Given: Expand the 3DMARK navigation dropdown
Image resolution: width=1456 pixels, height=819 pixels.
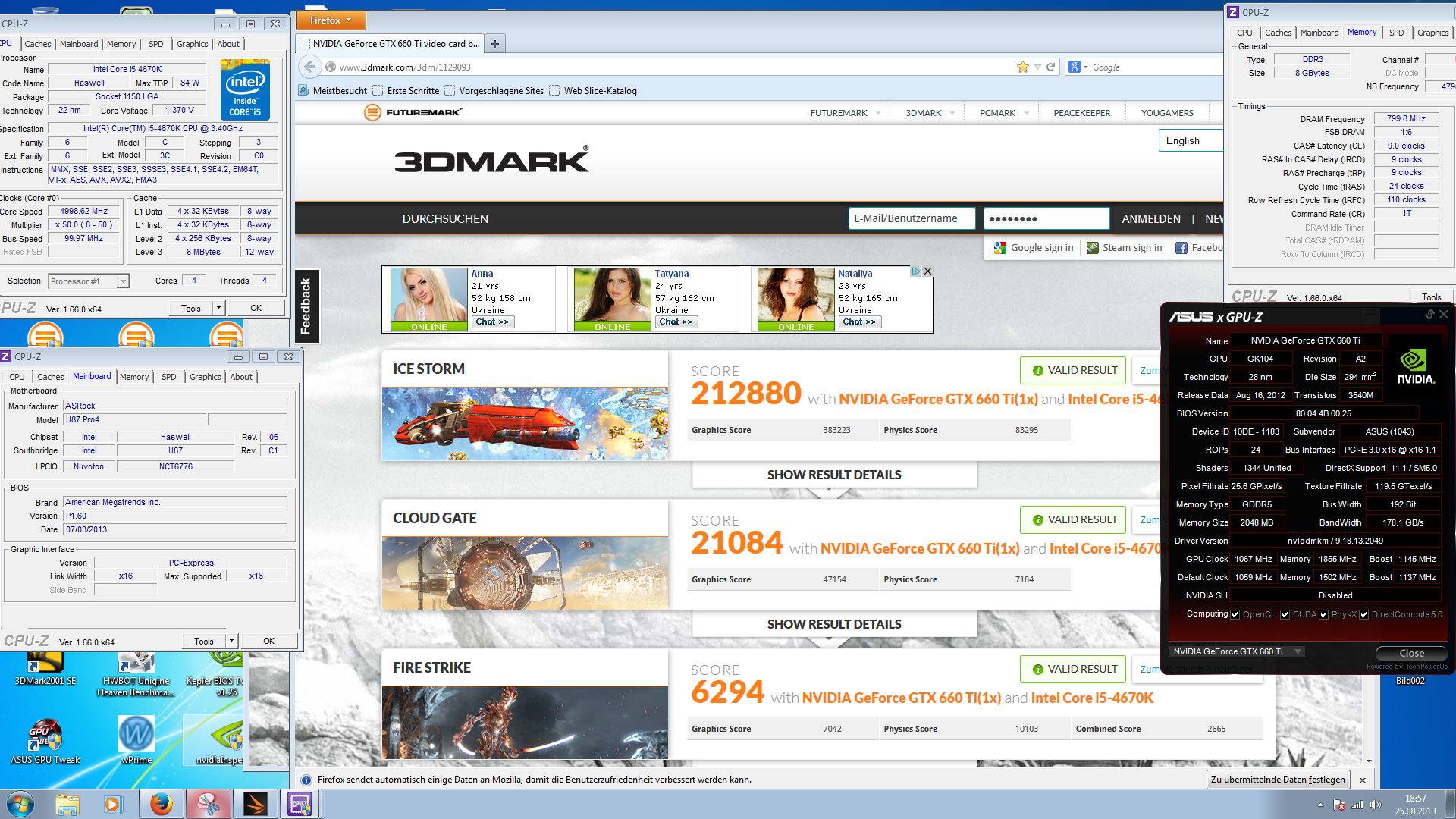Looking at the screenshot, I should tap(952, 113).
